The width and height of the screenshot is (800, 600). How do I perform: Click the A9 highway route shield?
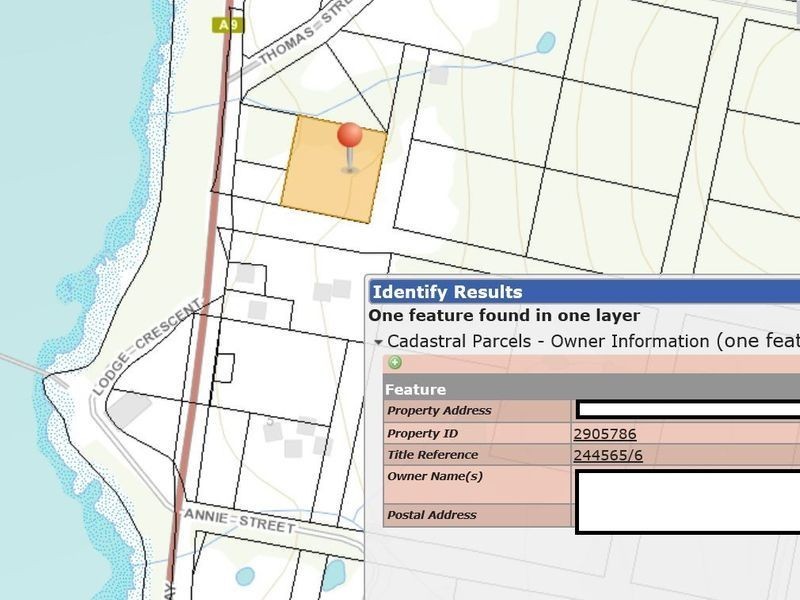click(228, 26)
